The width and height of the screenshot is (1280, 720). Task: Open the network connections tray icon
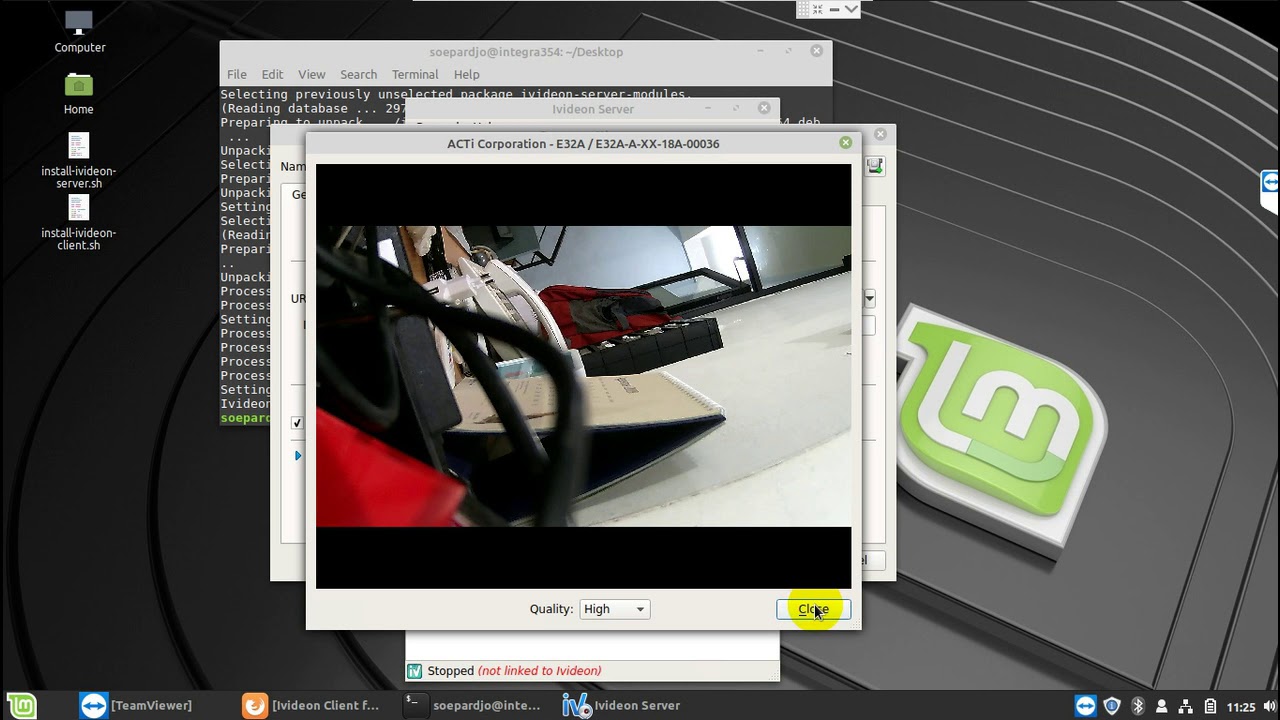click(x=1185, y=706)
